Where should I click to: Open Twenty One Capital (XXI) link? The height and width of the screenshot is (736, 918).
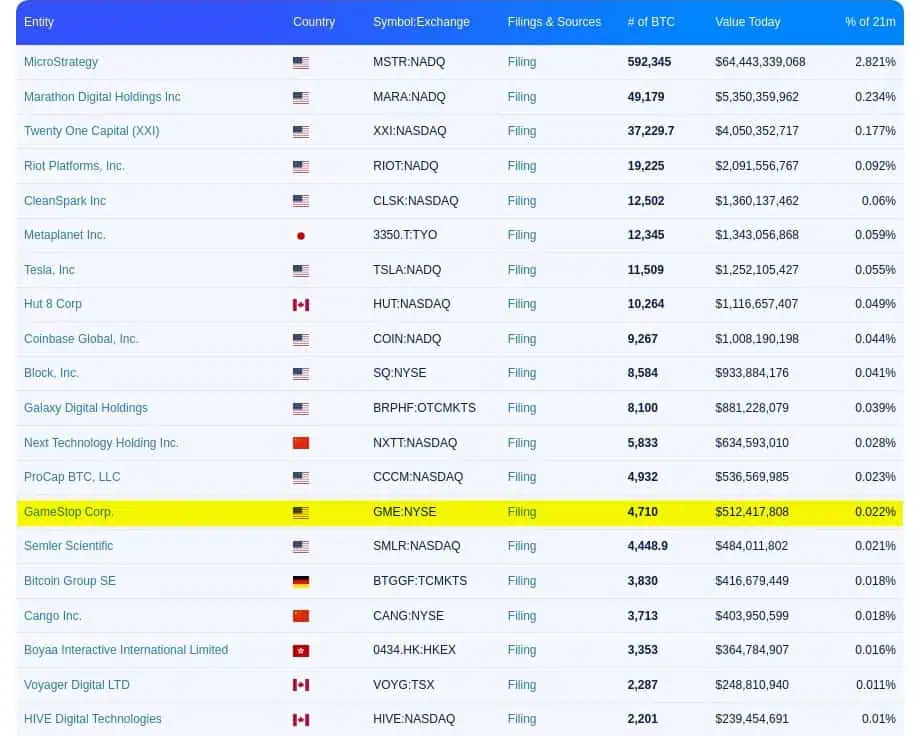91,131
